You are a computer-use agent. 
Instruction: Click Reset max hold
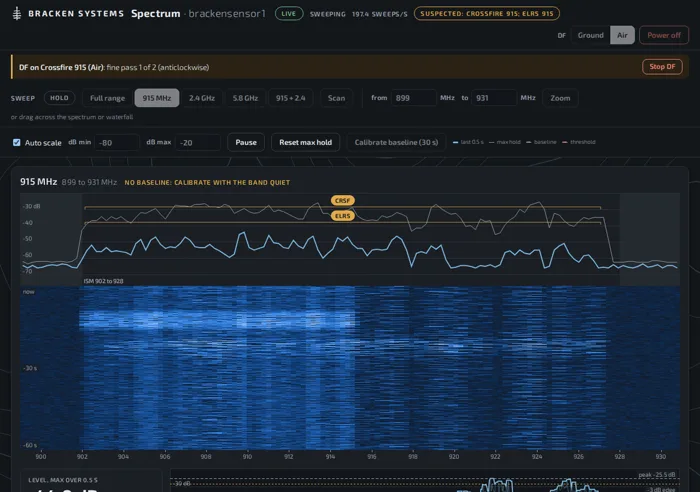pyautogui.click(x=305, y=142)
